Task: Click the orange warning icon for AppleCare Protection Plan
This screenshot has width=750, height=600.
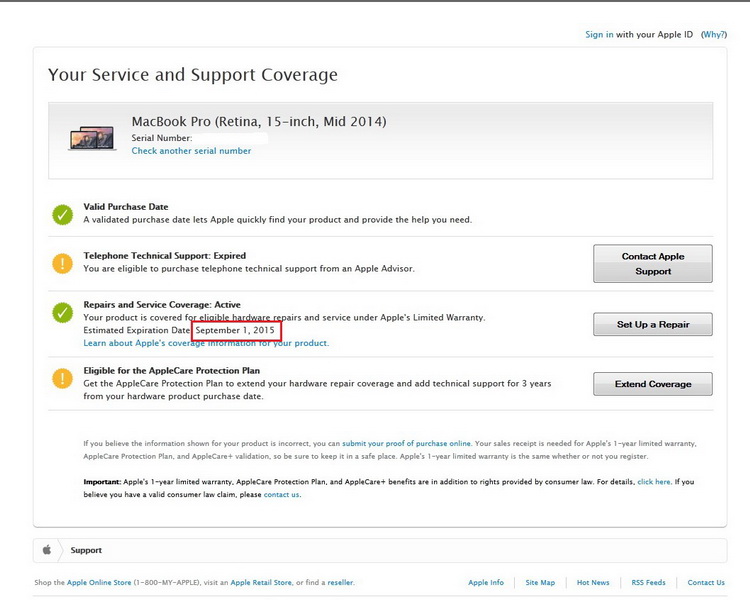Action: pyautogui.click(x=63, y=378)
